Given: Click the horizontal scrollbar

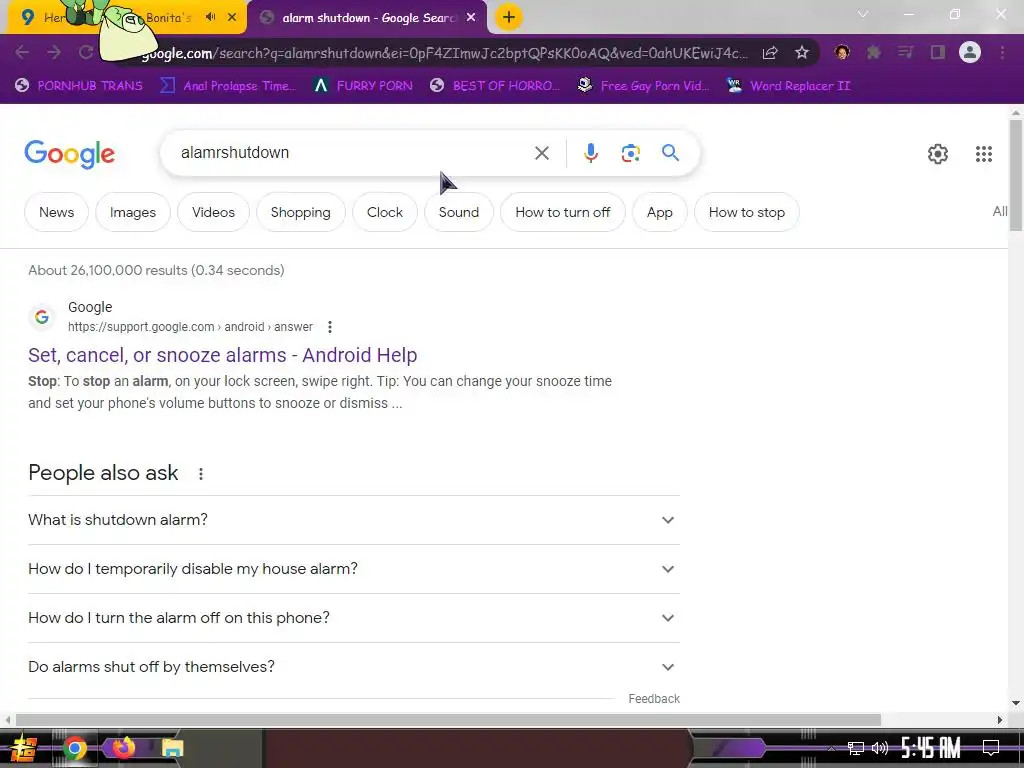Looking at the screenshot, I should point(448,720).
